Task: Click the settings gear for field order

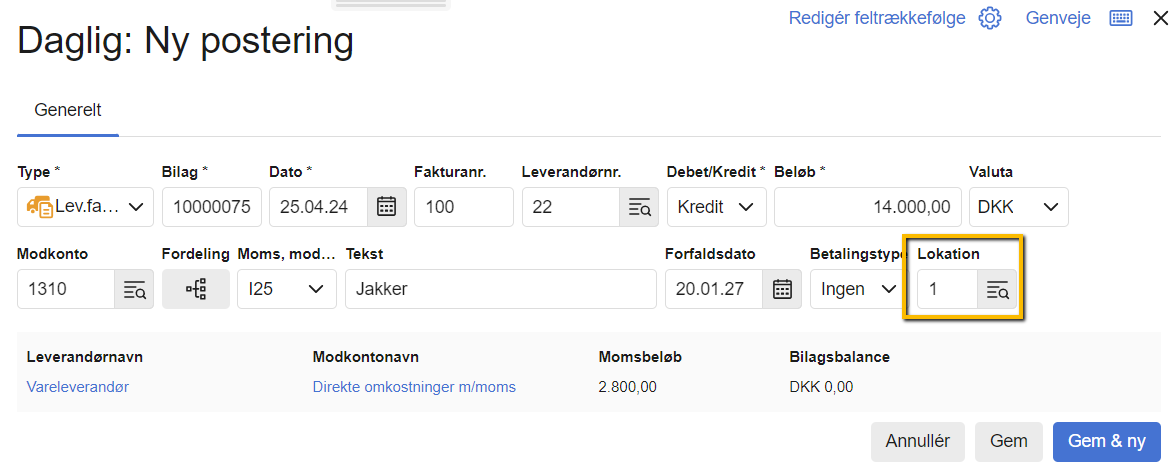Action: [990, 18]
